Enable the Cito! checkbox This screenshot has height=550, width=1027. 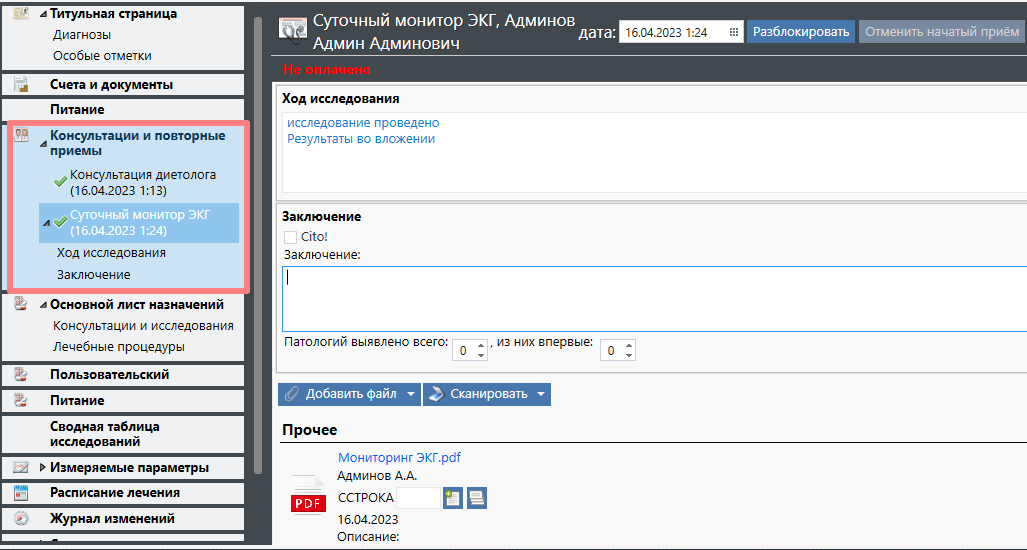291,237
